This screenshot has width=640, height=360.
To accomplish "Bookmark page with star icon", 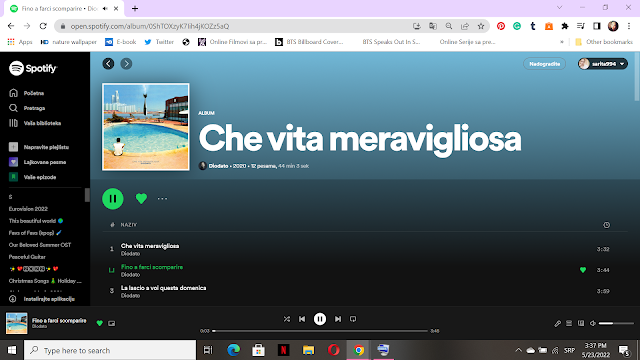I will [481, 26].
